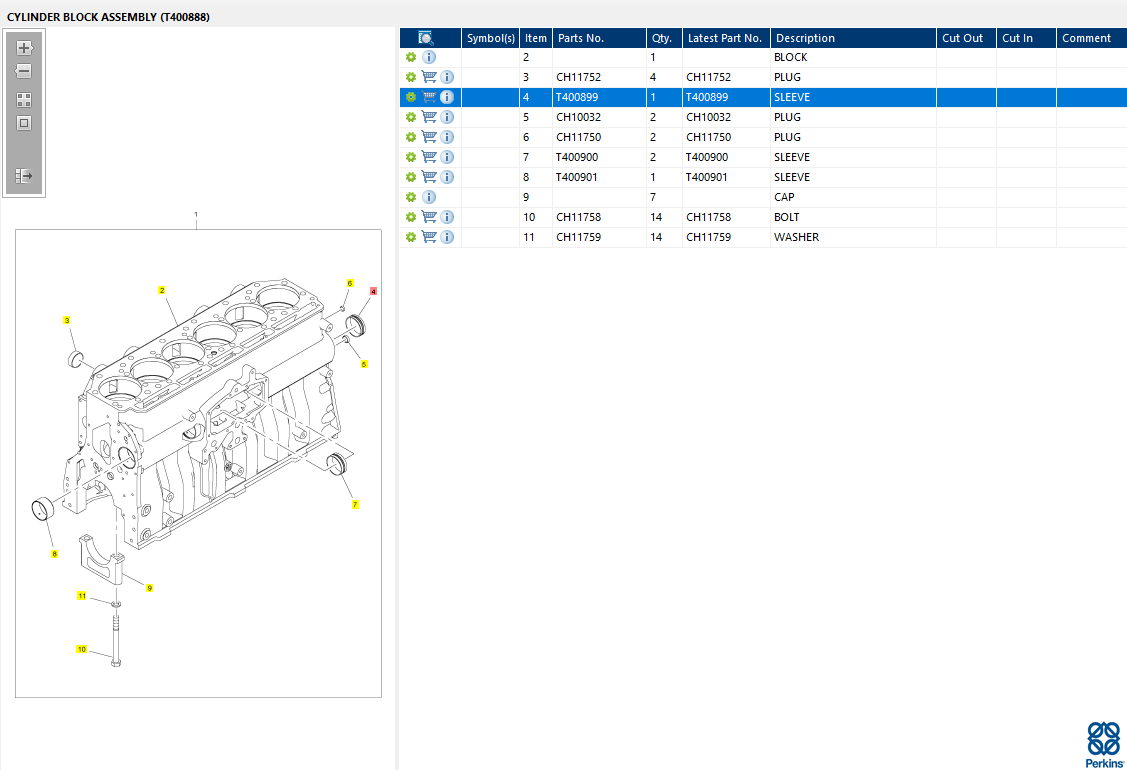Sort by Latest Part No. column header
The width and height of the screenshot is (1127, 770).
727,38
